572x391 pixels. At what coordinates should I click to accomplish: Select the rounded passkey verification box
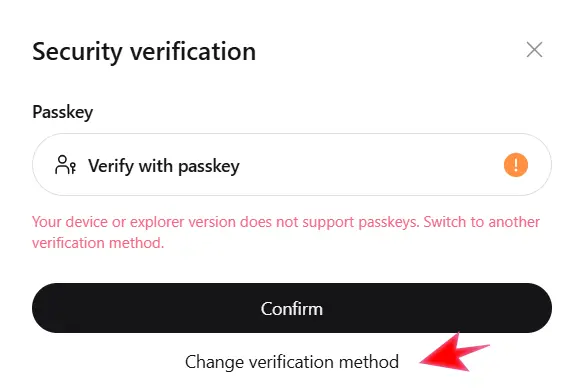(x=292, y=164)
